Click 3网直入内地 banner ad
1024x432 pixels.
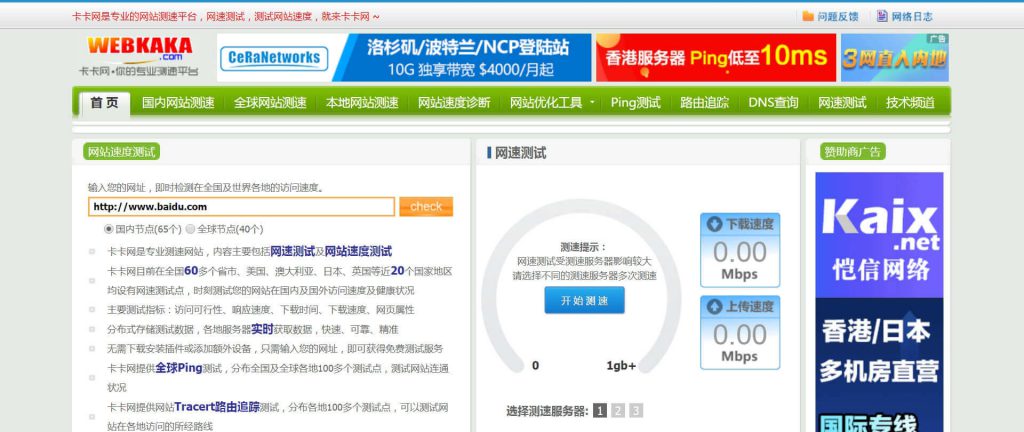895,57
